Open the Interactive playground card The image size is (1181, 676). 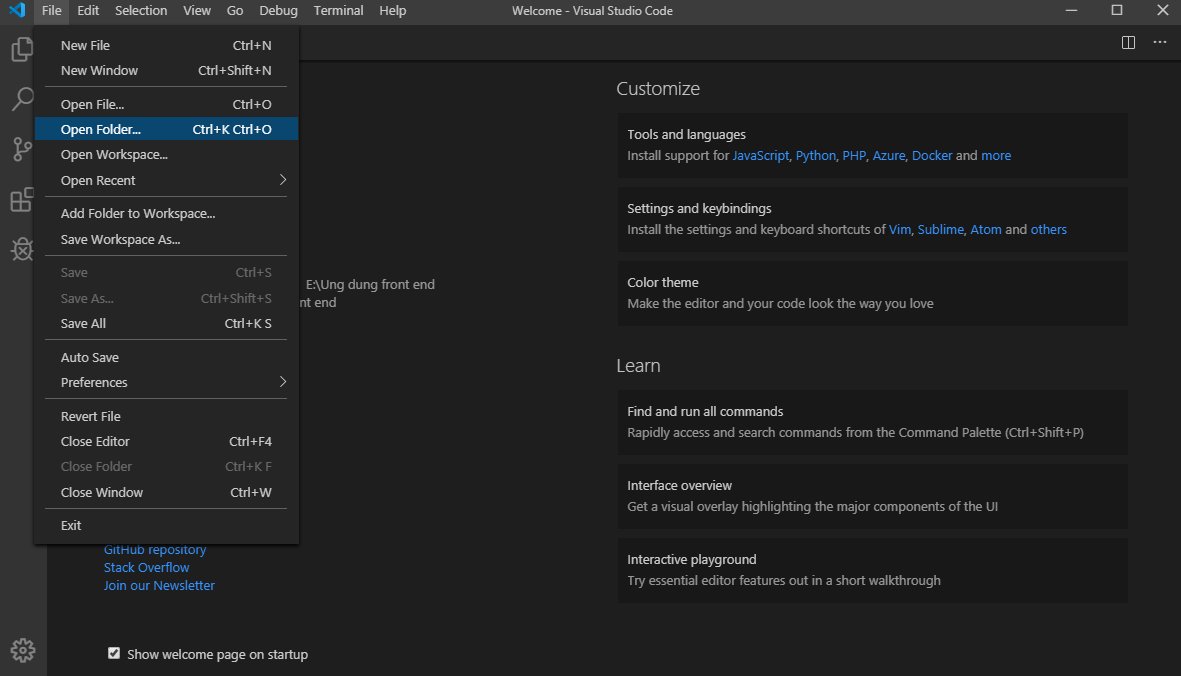click(872, 570)
